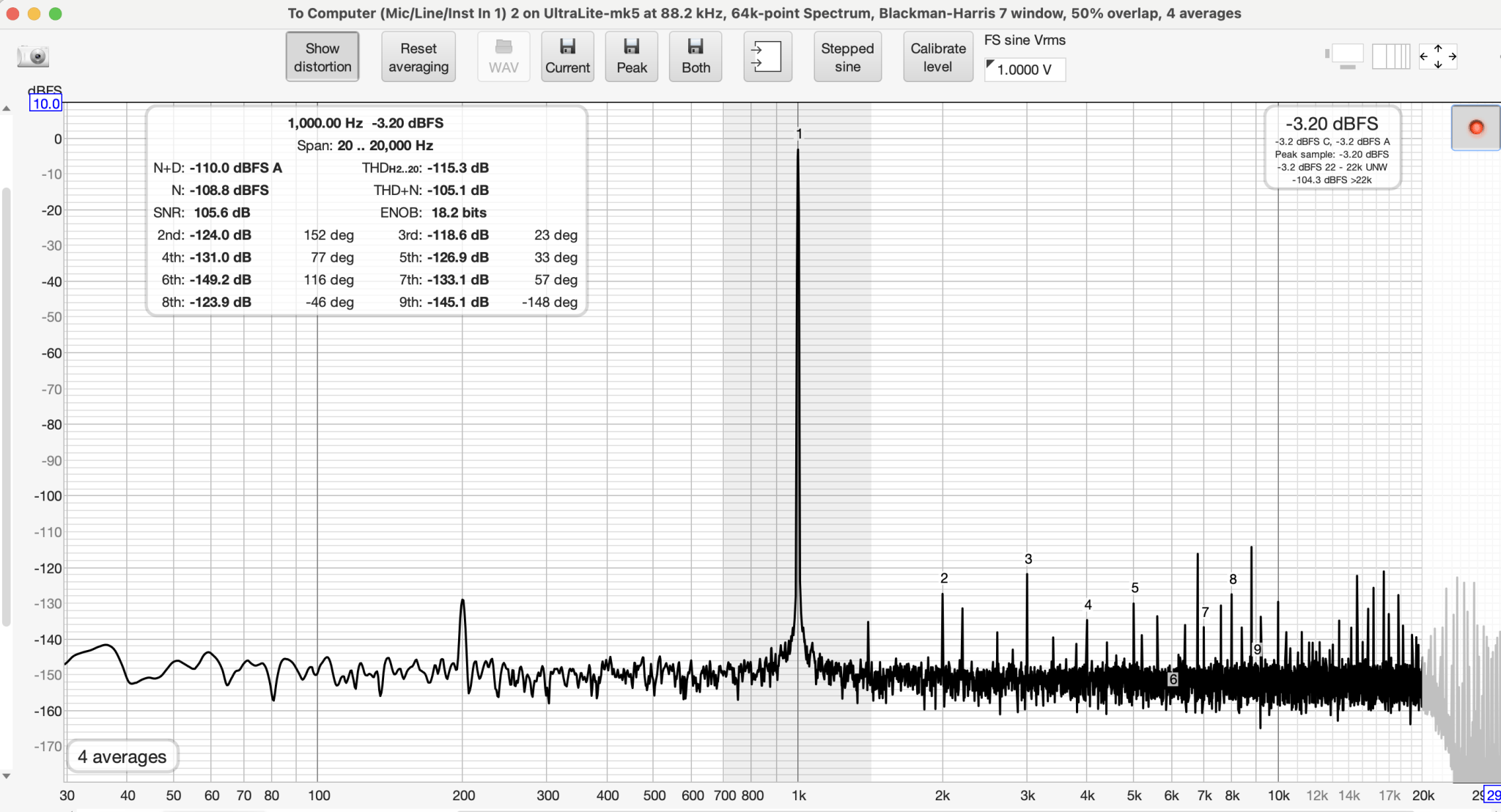Capture graph image with camera icon
Screen dimensions: 1501x812
coord(33,56)
